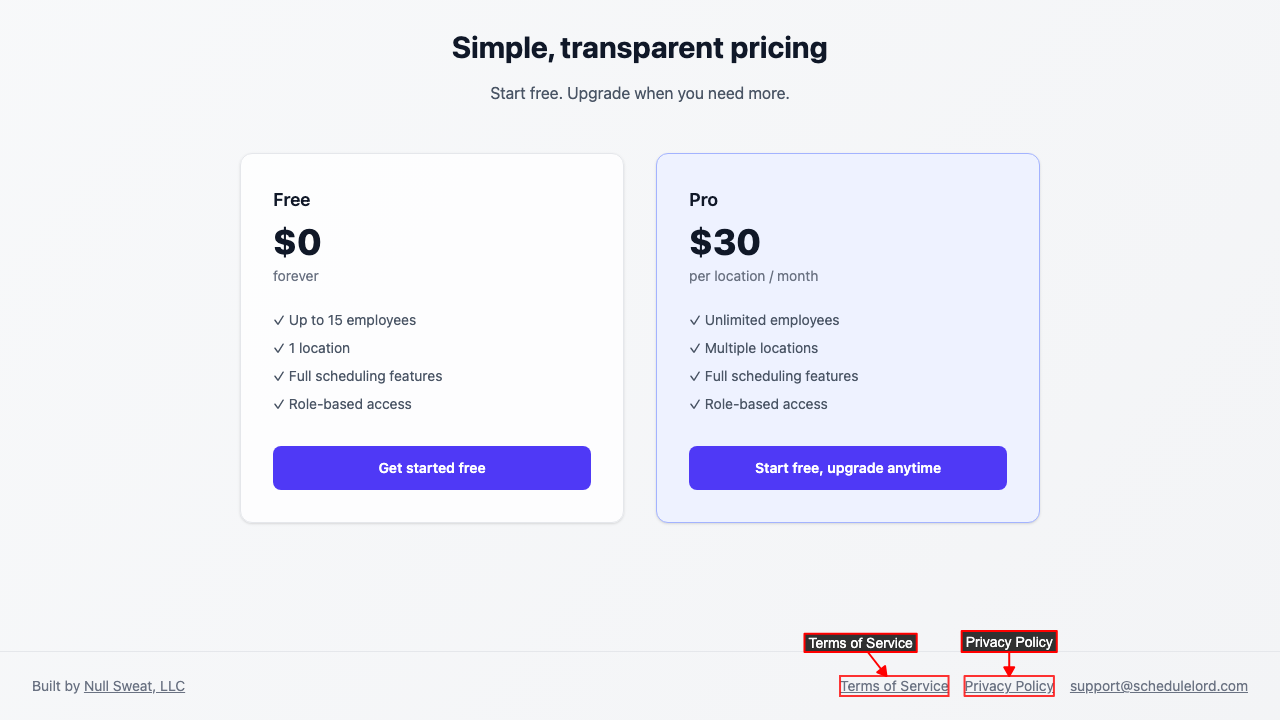Click the "Pro" plan title
The width and height of the screenshot is (1280, 720).
point(703,200)
